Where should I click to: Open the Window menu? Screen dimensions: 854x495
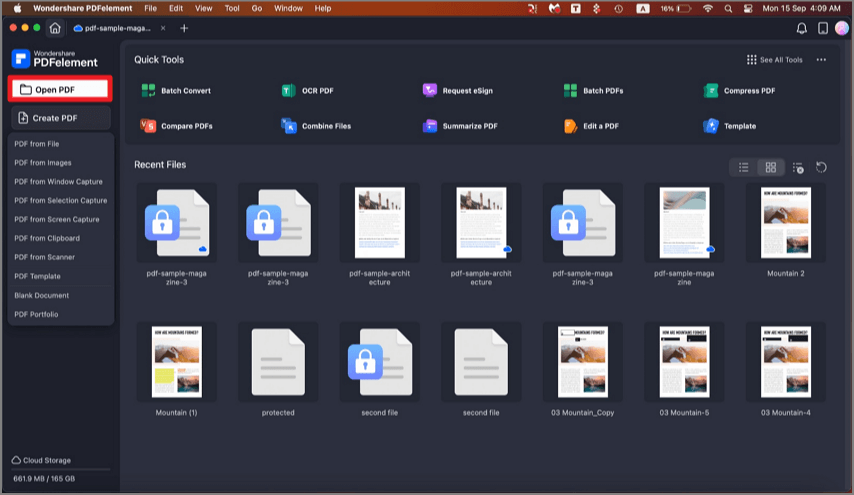pos(288,8)
